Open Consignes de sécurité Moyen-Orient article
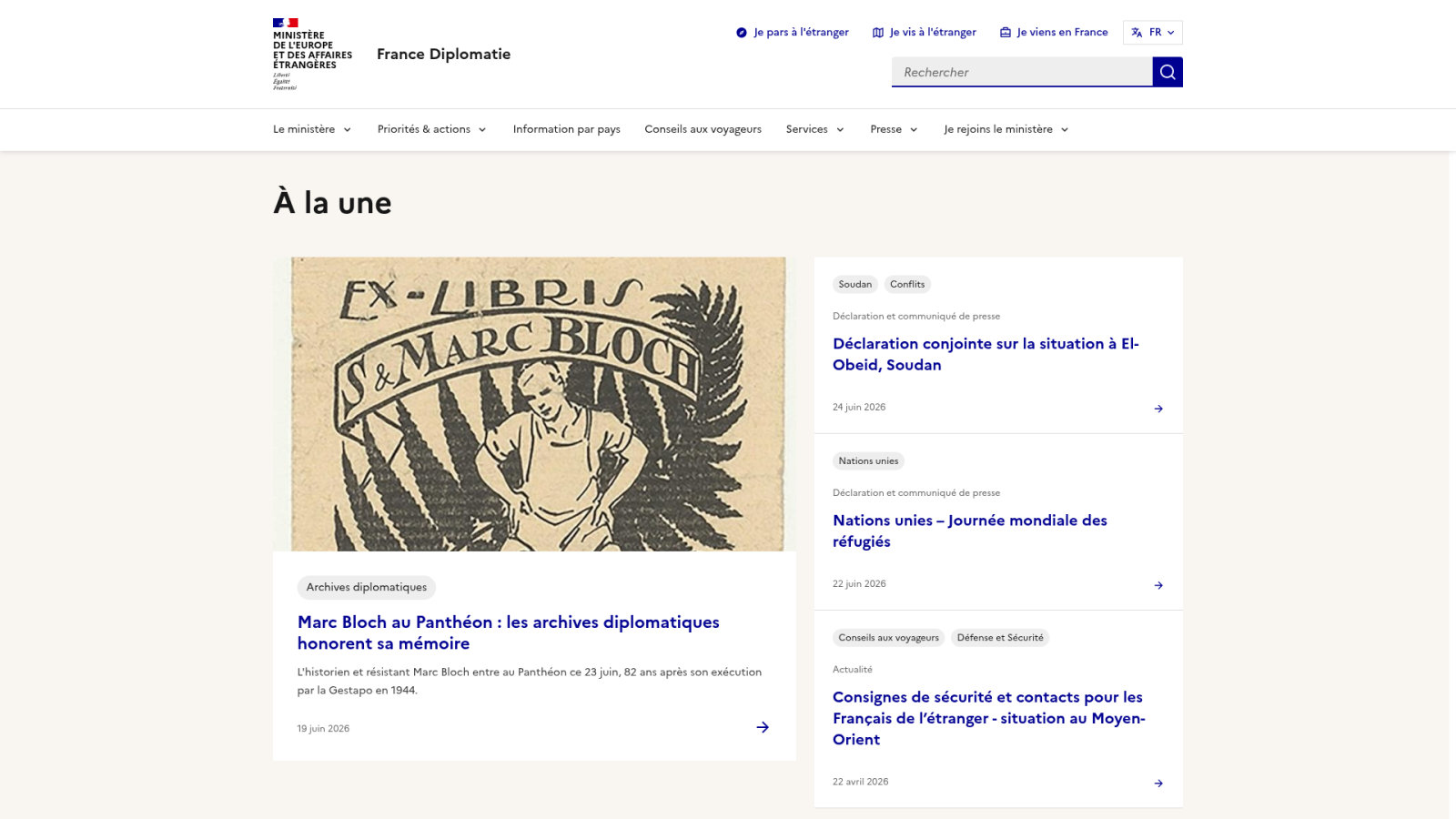 pos(989,718)
